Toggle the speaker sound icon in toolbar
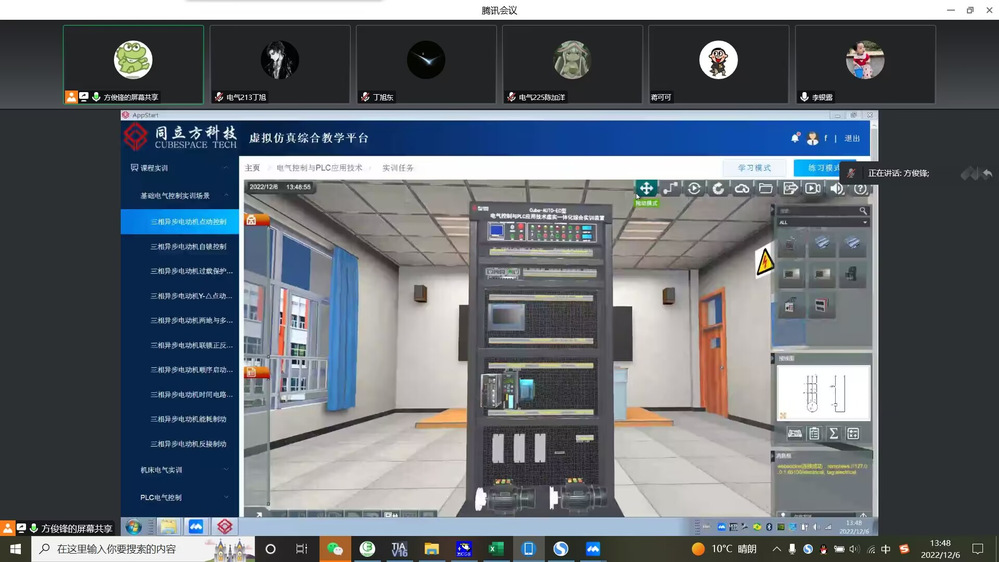This screenshot has height=562, width=999. point(837,188)
